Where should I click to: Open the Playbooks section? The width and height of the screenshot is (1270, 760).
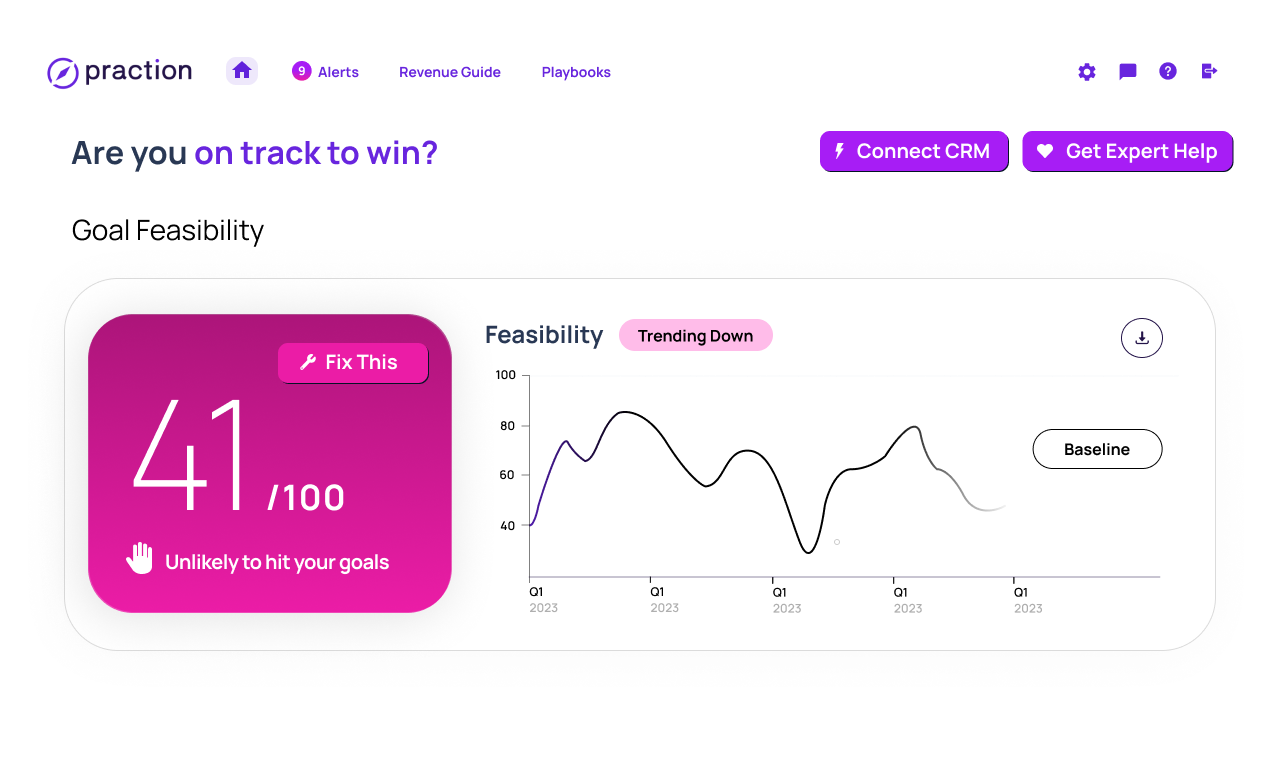coord(576,72)
